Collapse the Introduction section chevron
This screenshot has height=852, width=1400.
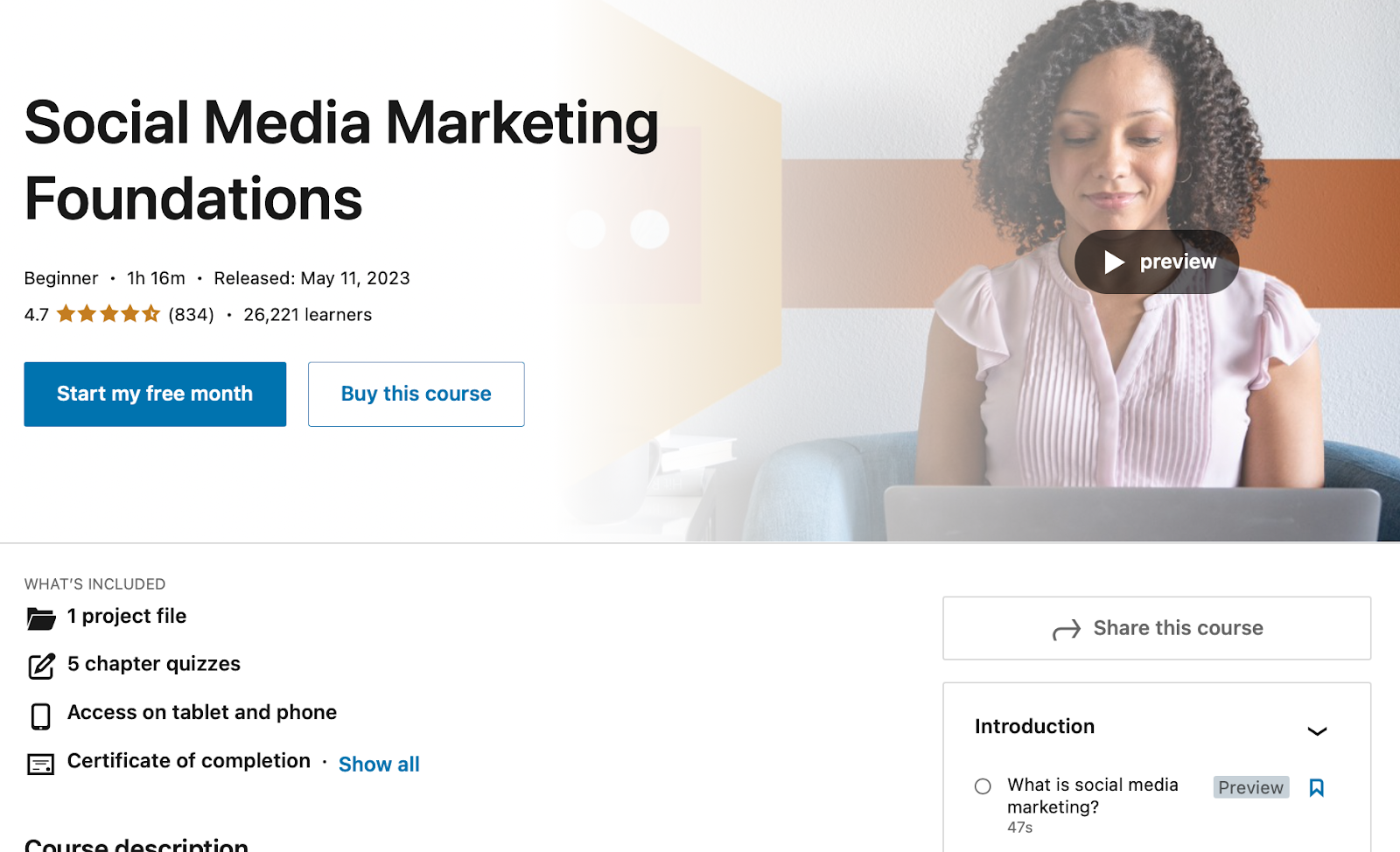point(1317,730)
